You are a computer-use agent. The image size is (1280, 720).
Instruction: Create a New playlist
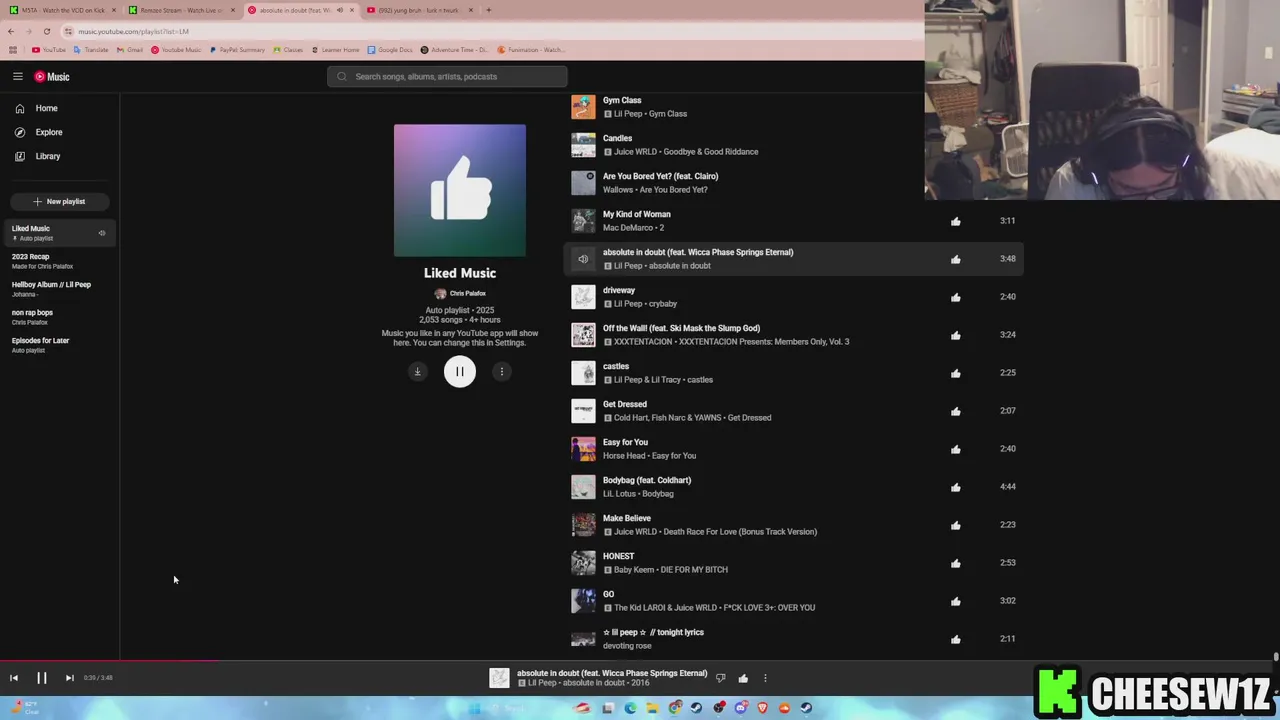point(59,201)
